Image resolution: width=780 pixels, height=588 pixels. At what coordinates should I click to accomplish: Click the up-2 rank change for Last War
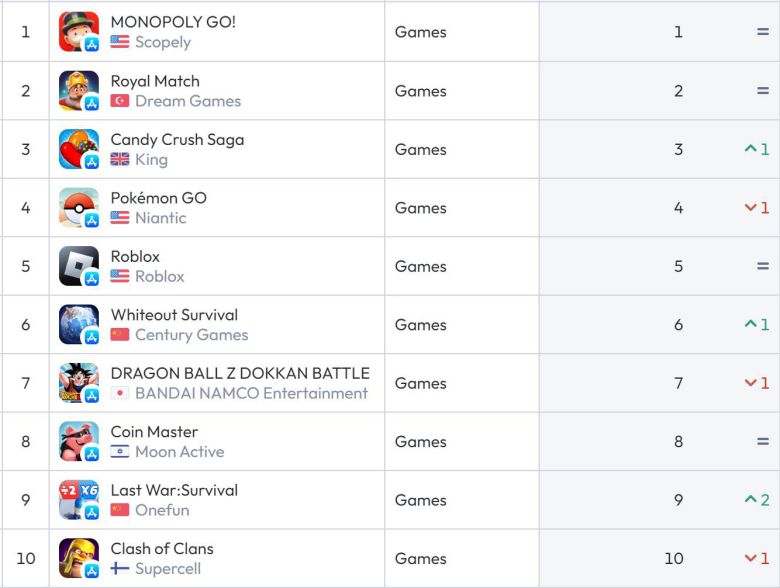[x=757, y=500]
